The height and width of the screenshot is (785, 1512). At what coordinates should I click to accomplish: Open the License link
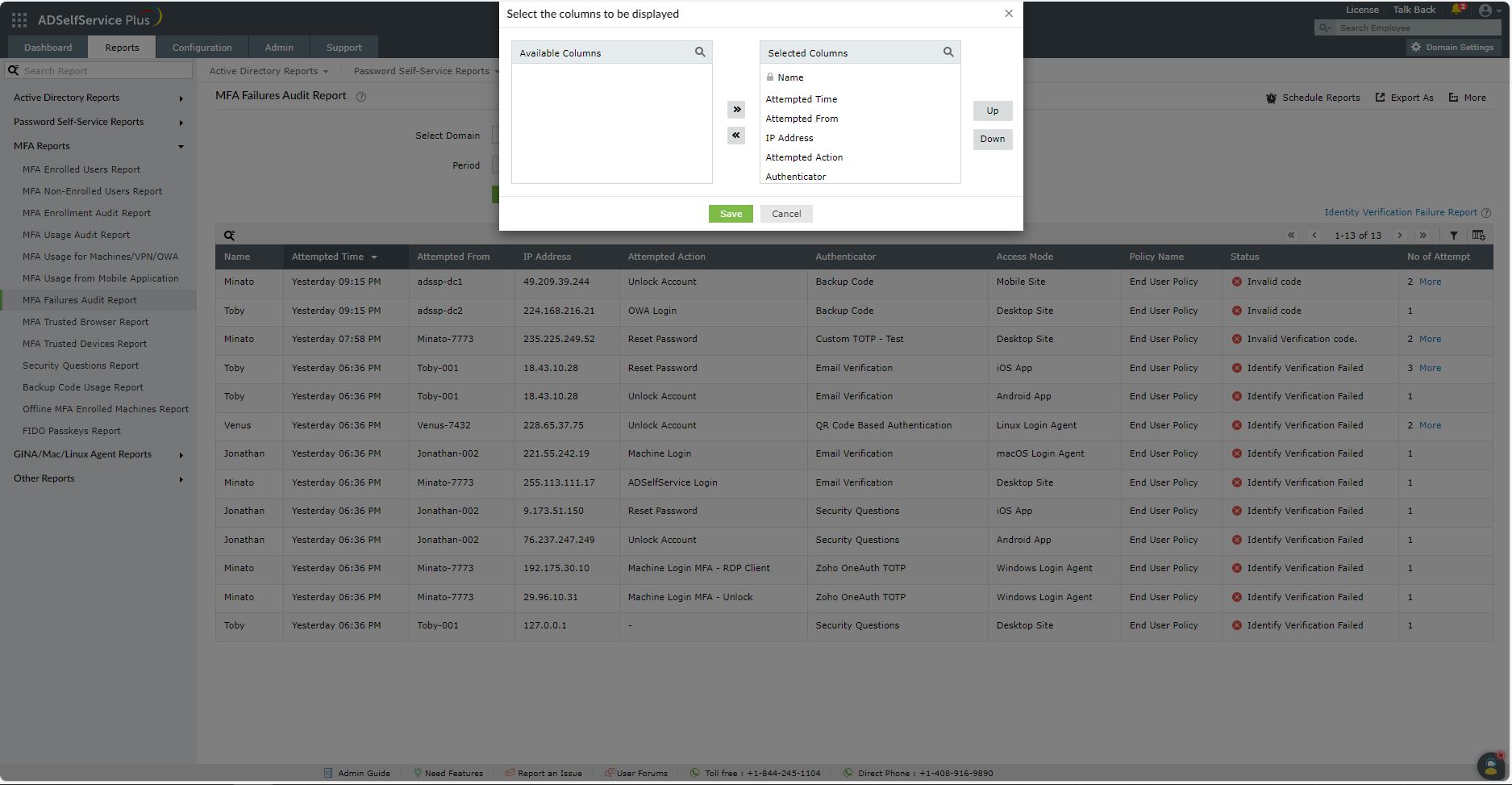(1362, 10)
